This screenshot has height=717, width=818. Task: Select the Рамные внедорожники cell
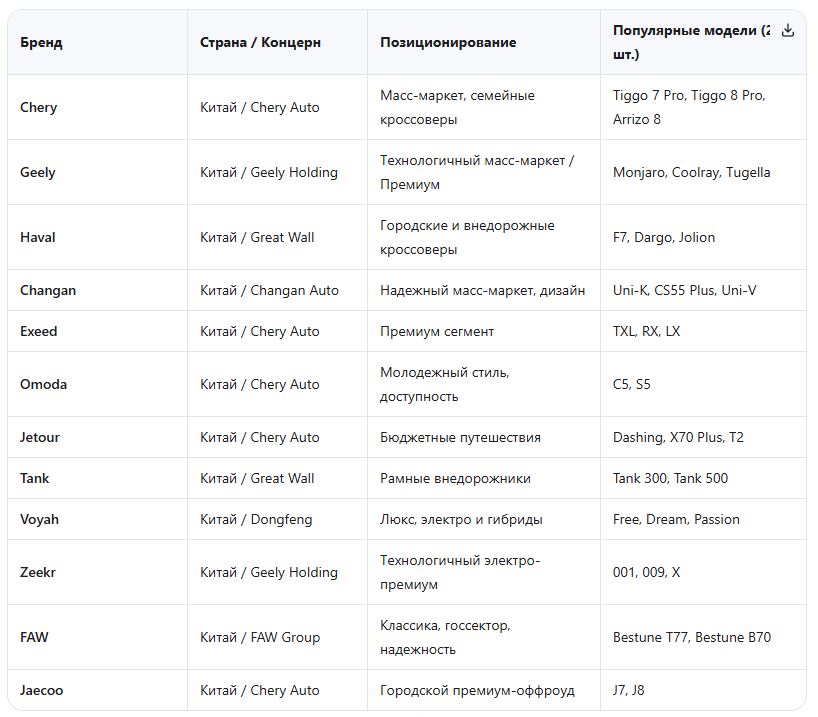point(455,478)
